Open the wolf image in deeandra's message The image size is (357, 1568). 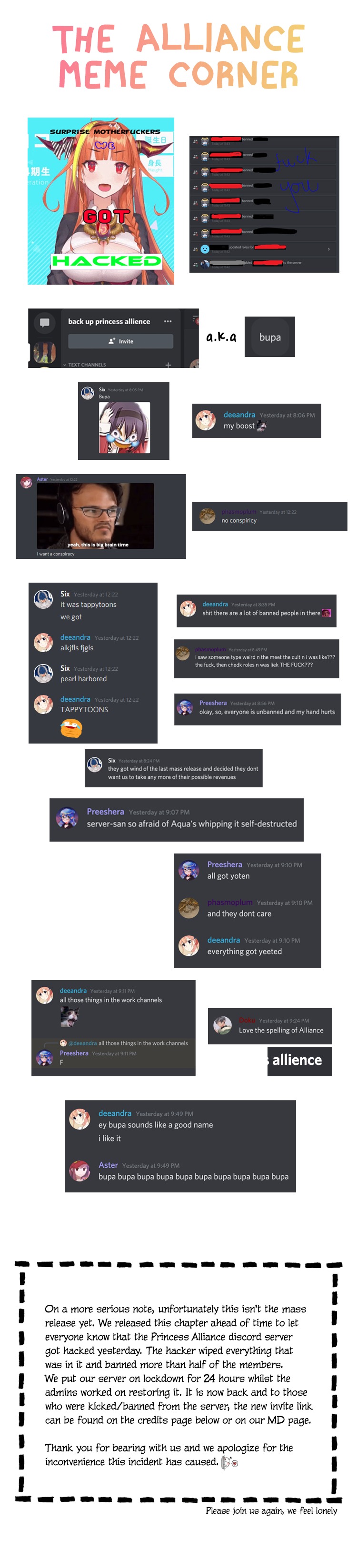point(69,1017)
